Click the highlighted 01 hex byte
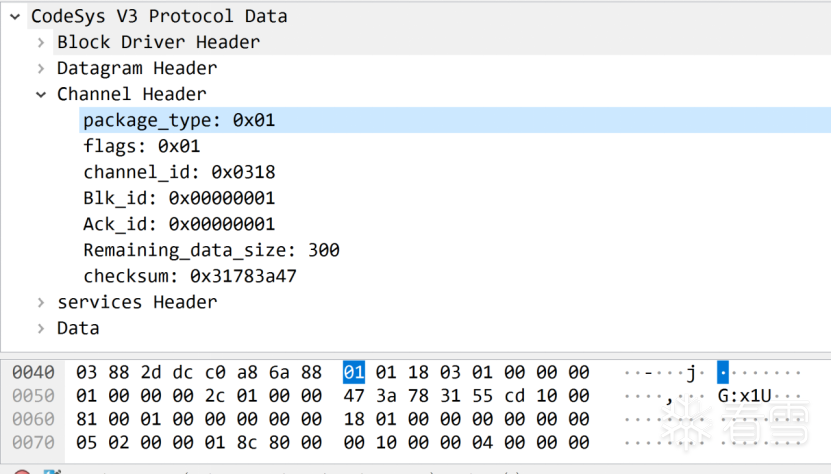 tap(354, 373)
